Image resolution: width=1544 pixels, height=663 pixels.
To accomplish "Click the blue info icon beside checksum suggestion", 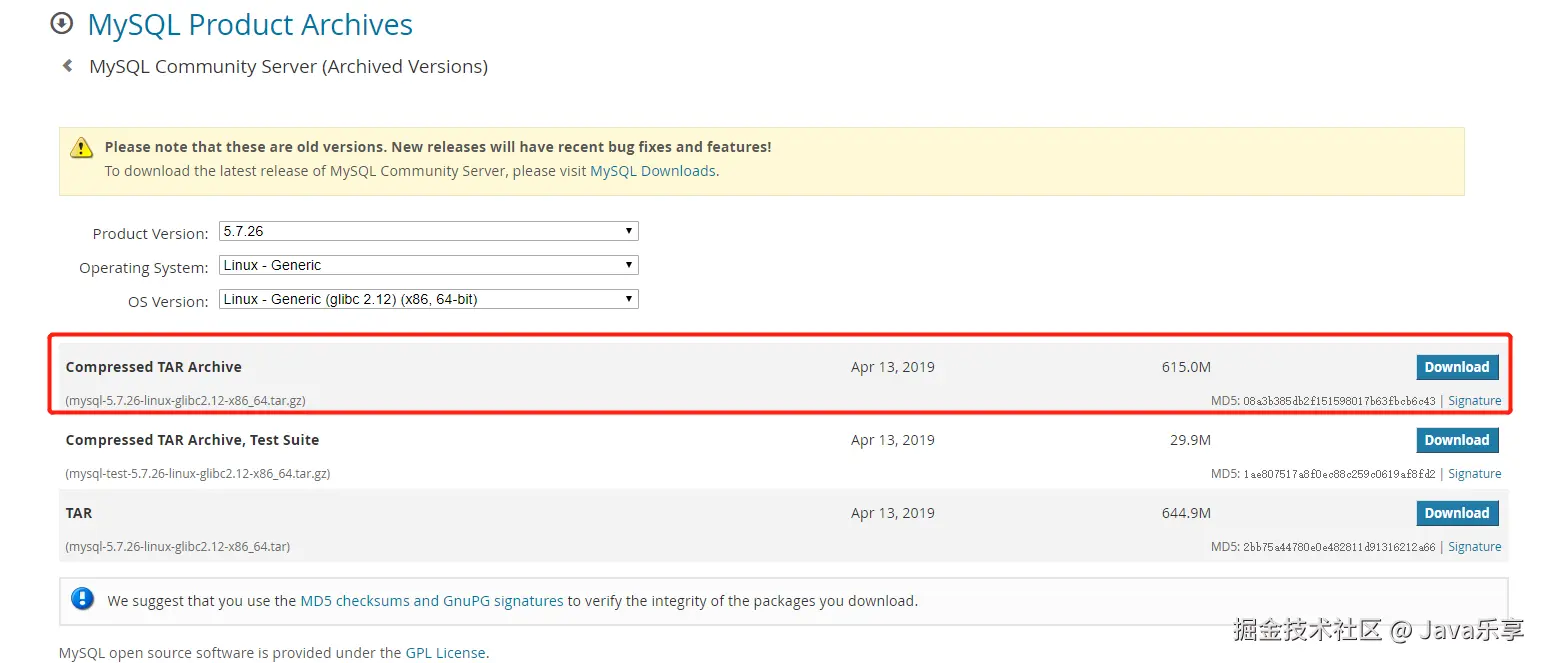I will [82, 600].
